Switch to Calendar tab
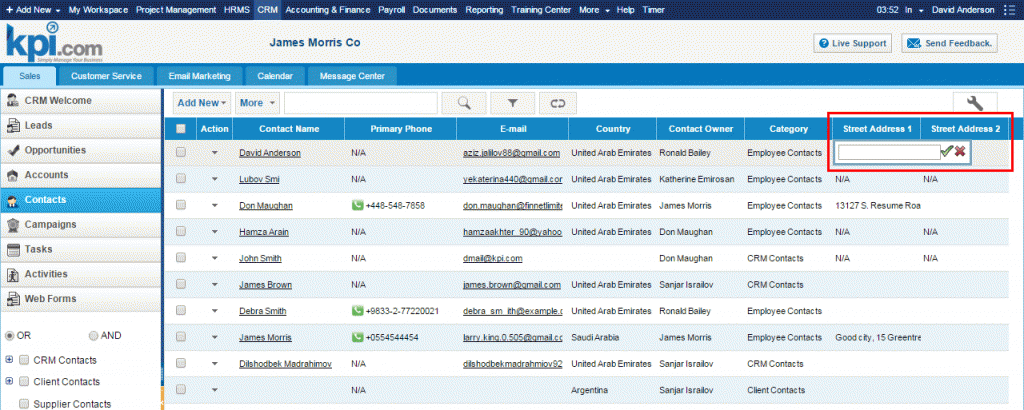Viewport: 1024px width, 410px height. click(275, 76)
